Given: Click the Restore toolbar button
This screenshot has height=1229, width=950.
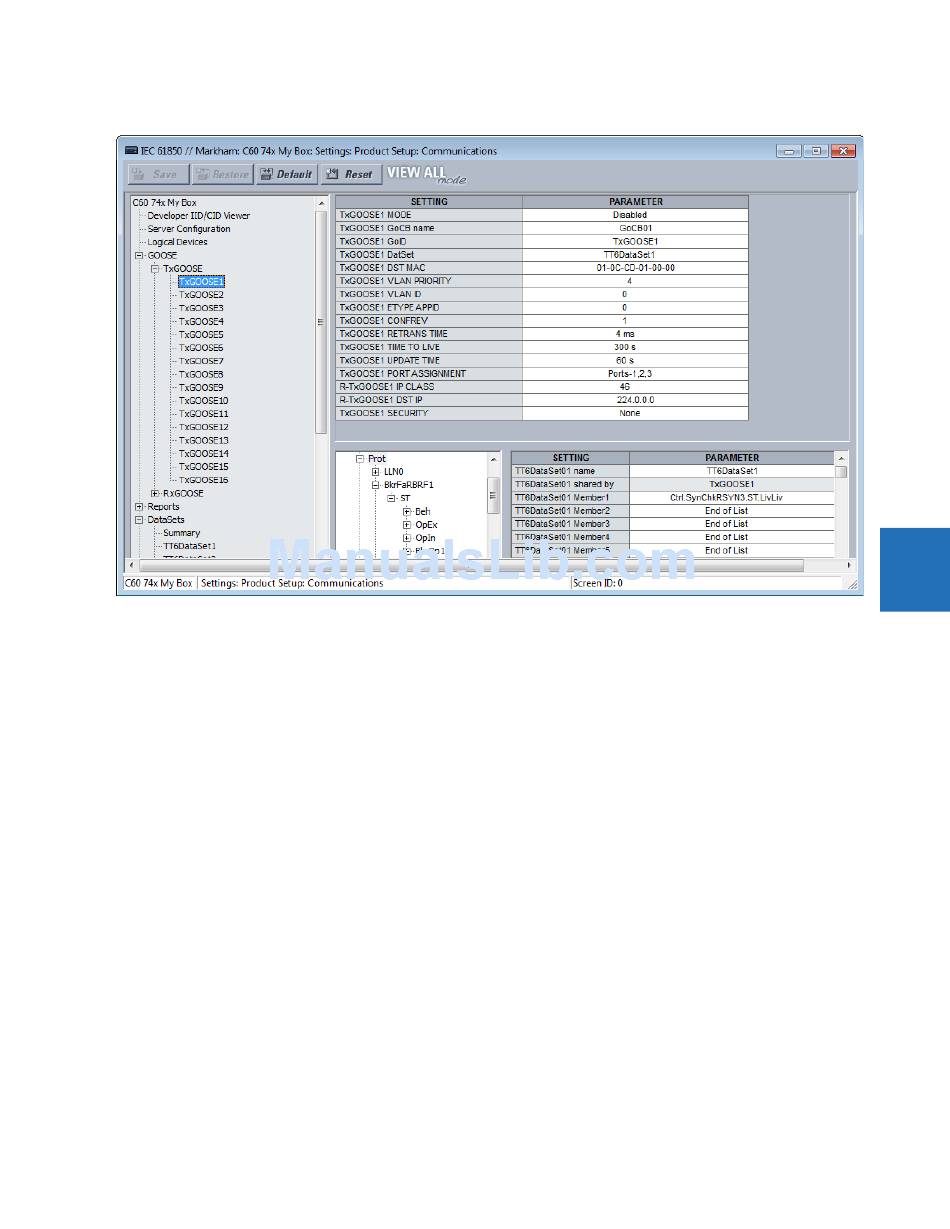Looking at the screenshot, I should pyautogui.click(x=221, y=174).
